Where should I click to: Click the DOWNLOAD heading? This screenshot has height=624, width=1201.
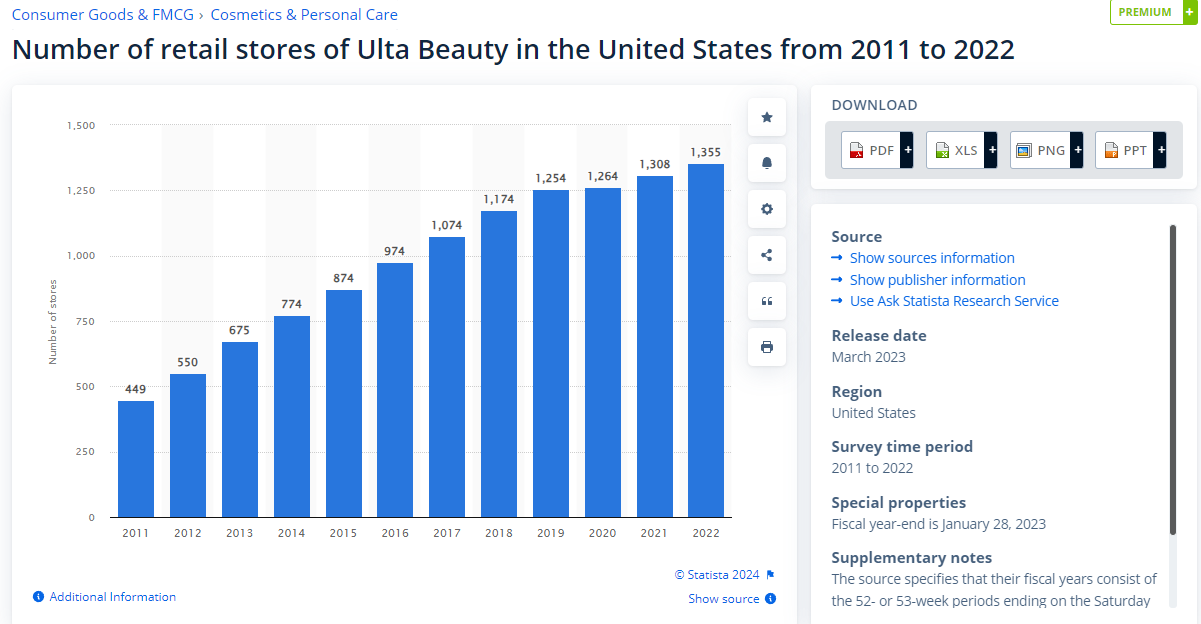(x=875, y=105)
